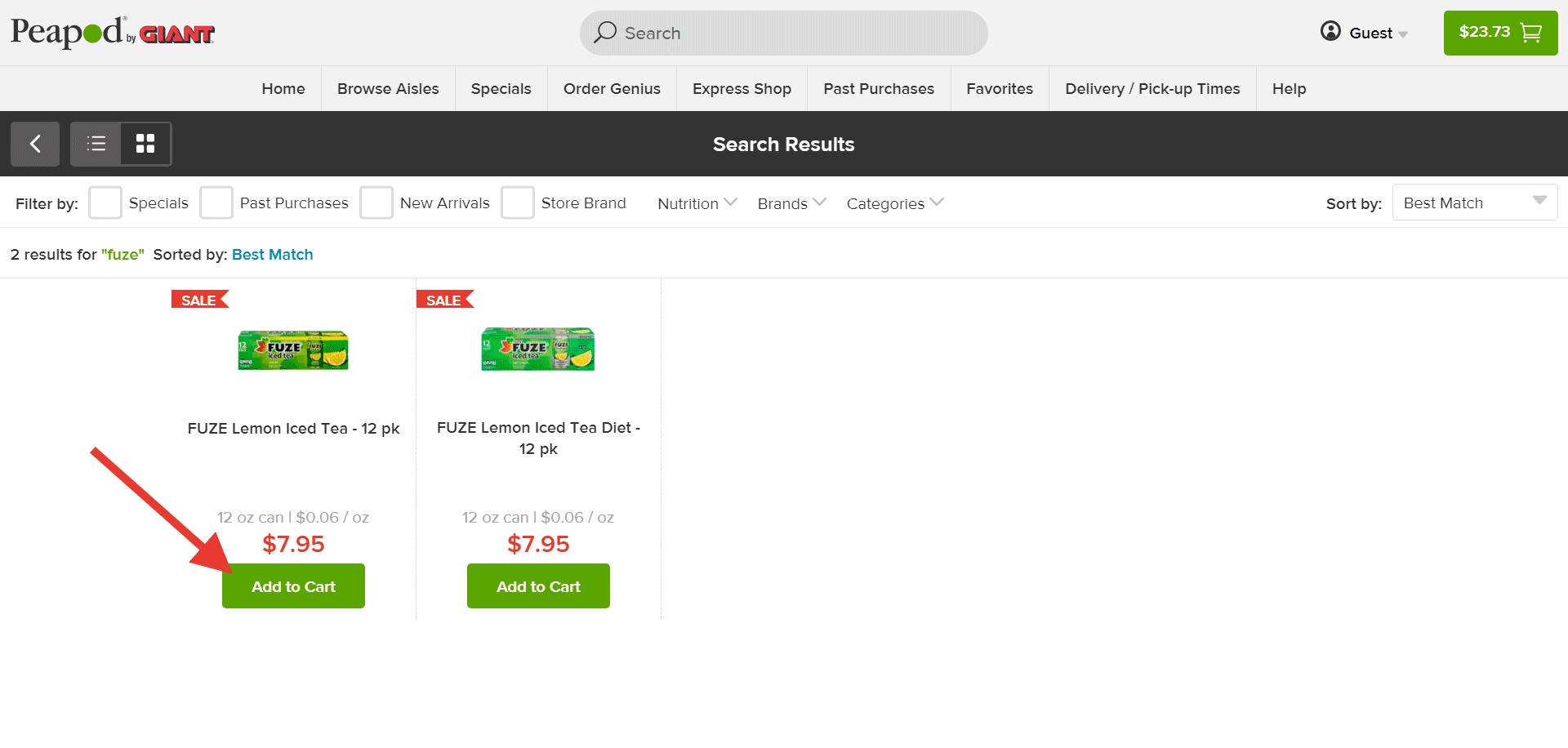Open Browse Aisles menu
Screen dimensions: 1568x748
point(388,88)
